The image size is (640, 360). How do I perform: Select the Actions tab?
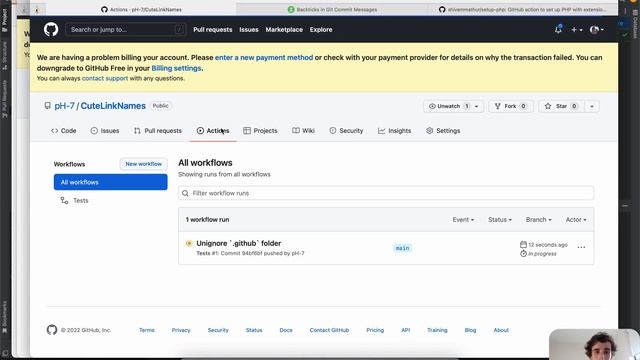click(213, 131)
